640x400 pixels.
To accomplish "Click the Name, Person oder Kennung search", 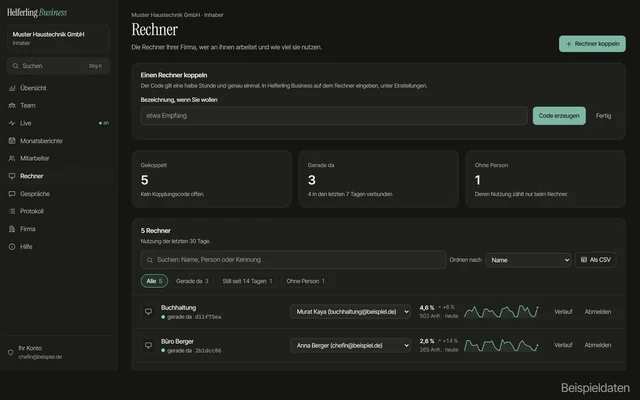I will [293, 260].
